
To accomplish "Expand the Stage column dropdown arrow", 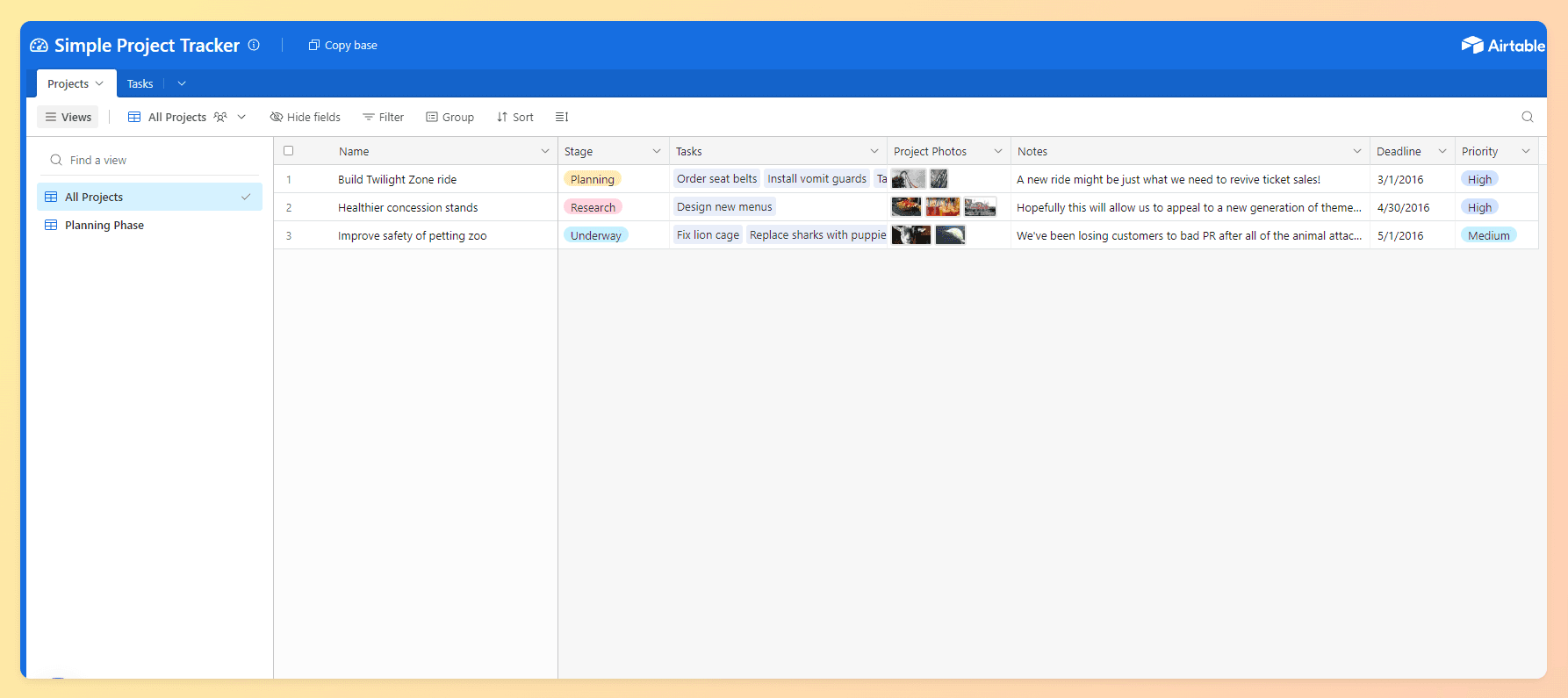I will (656, 151).
